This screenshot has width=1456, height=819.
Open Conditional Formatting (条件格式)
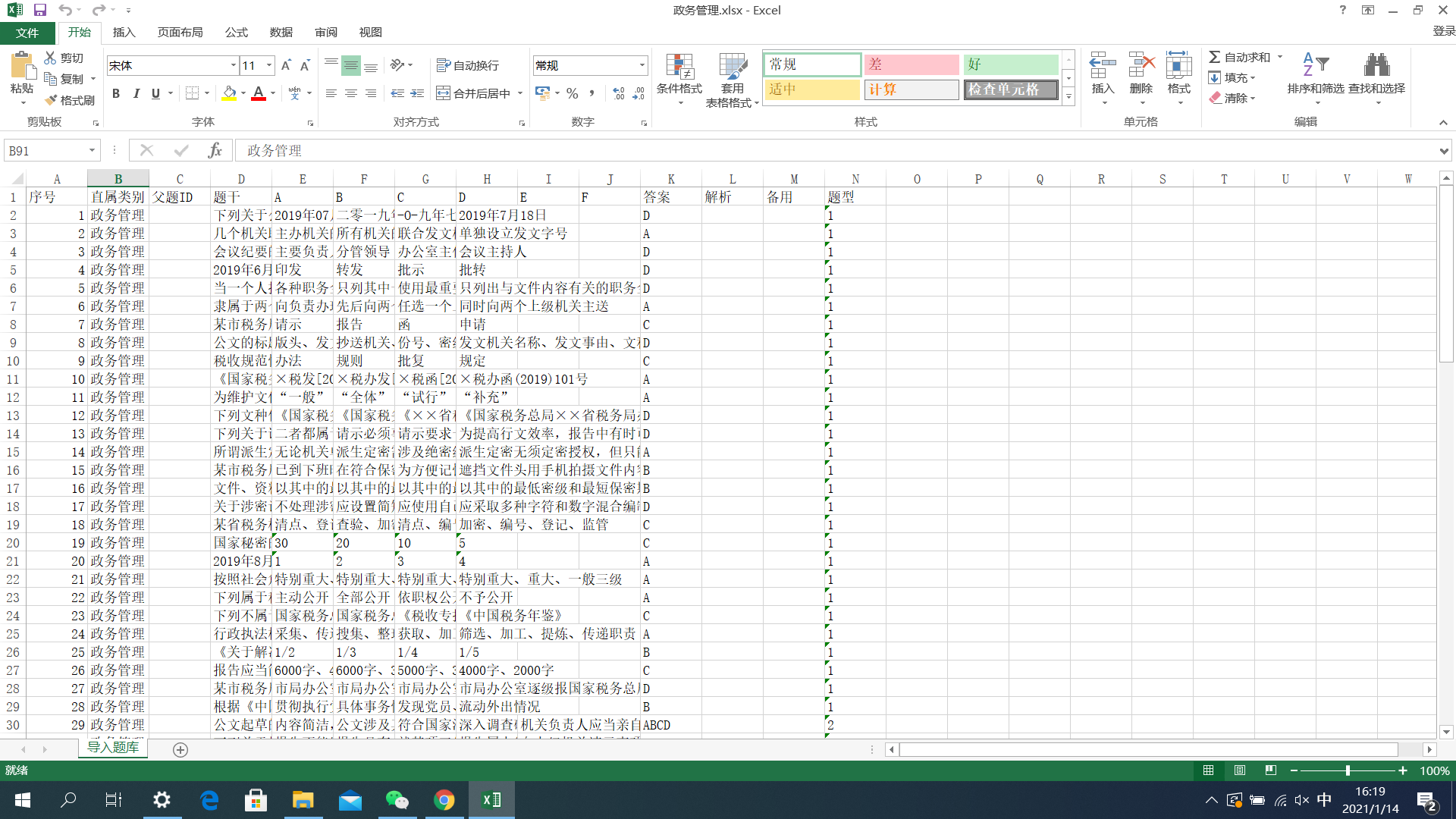(x=679, y=79)
